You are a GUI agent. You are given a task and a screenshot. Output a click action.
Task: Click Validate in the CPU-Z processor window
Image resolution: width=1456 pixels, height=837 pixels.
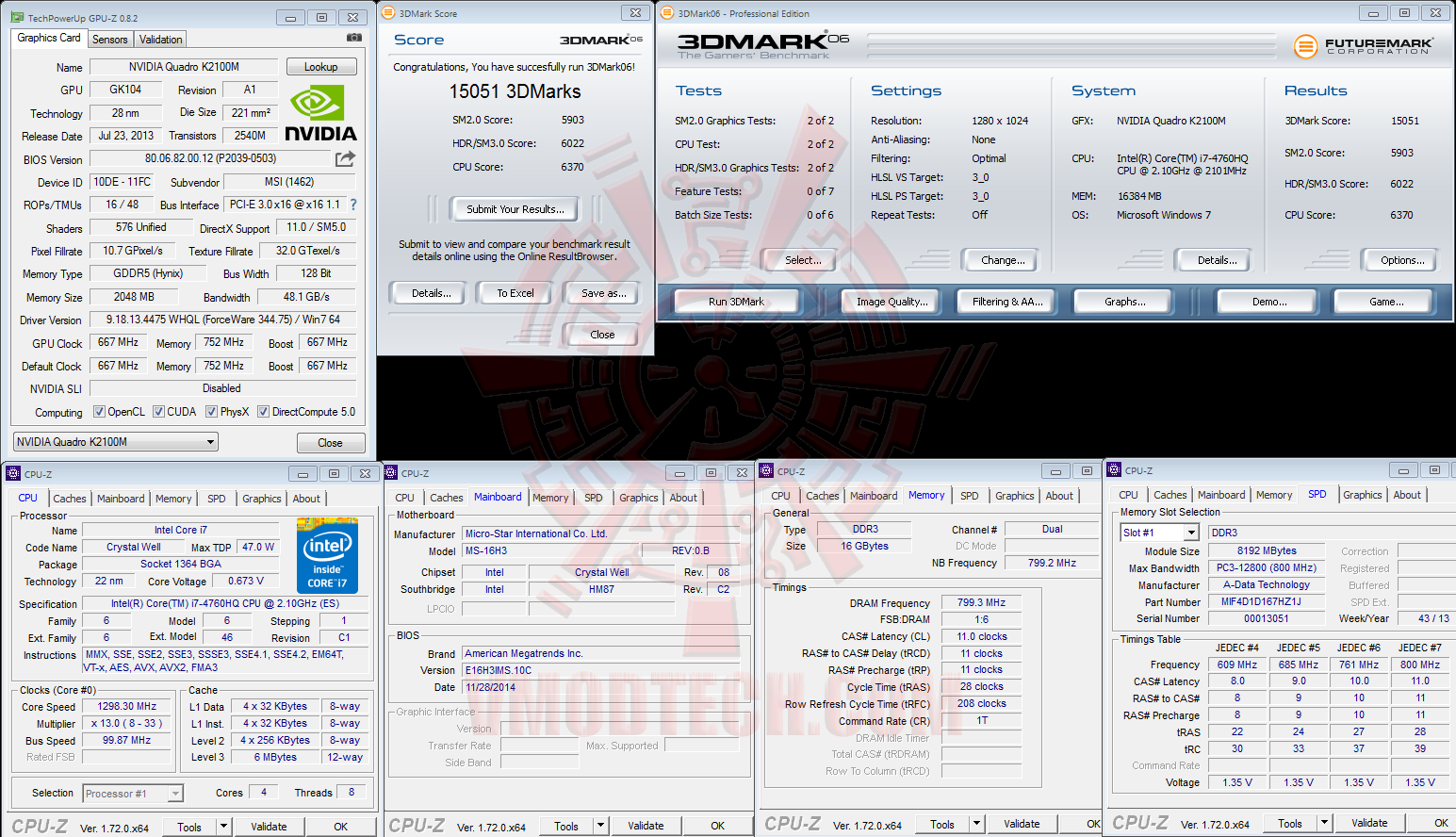[269, 827]
